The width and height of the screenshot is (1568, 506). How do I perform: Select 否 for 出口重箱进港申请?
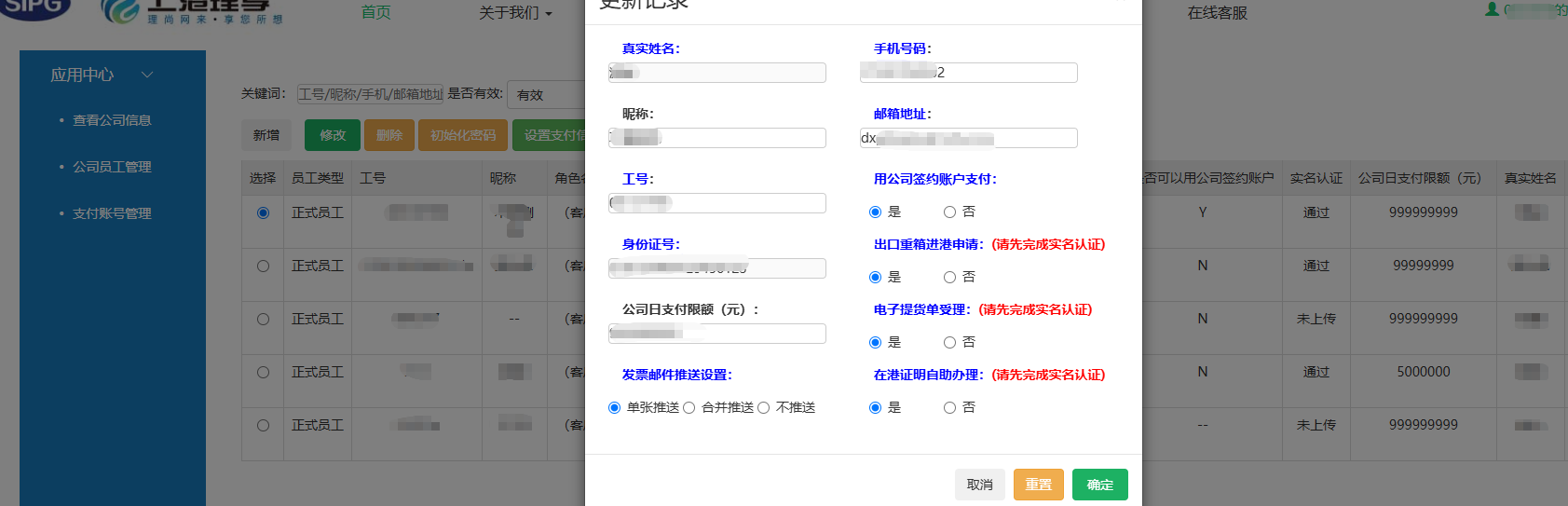pos(949,278)
